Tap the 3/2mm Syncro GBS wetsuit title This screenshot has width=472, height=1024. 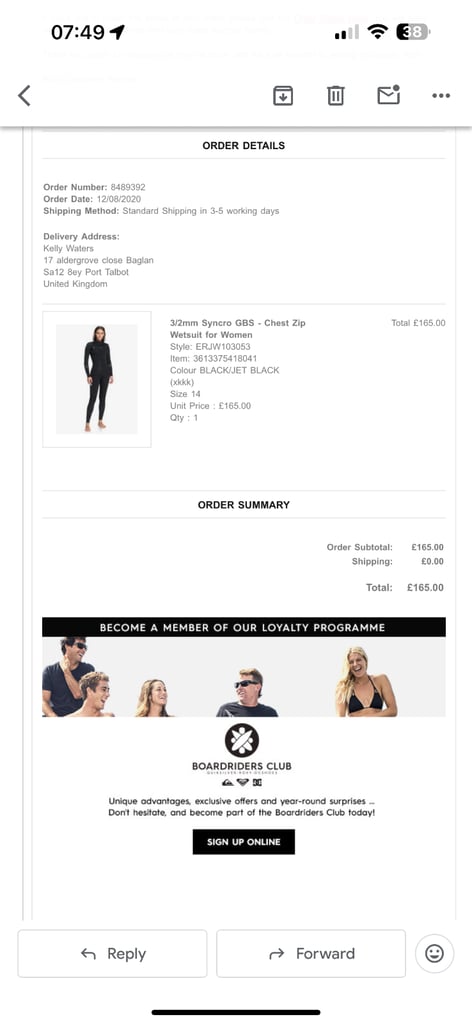point(238,328)
